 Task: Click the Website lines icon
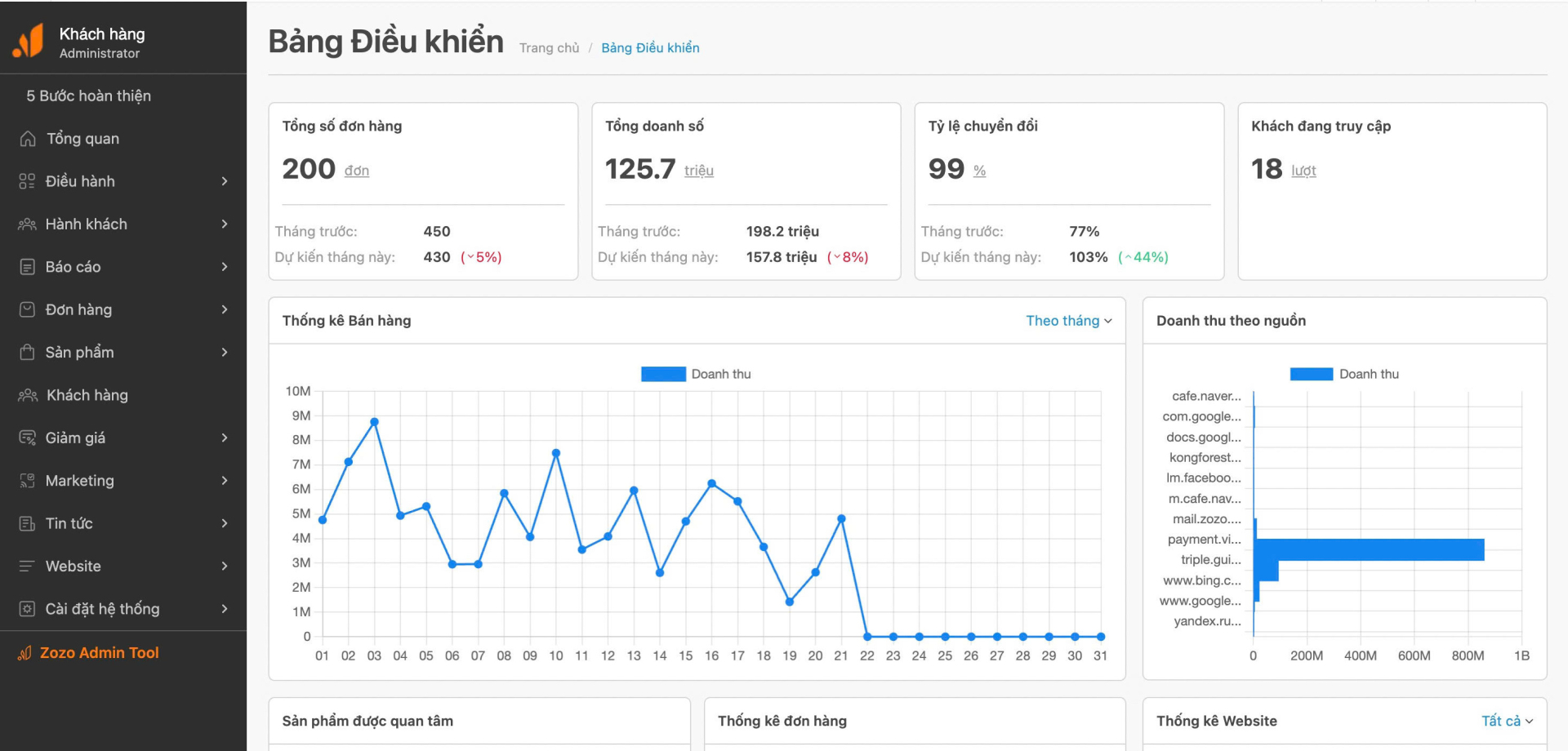[27, 566]
